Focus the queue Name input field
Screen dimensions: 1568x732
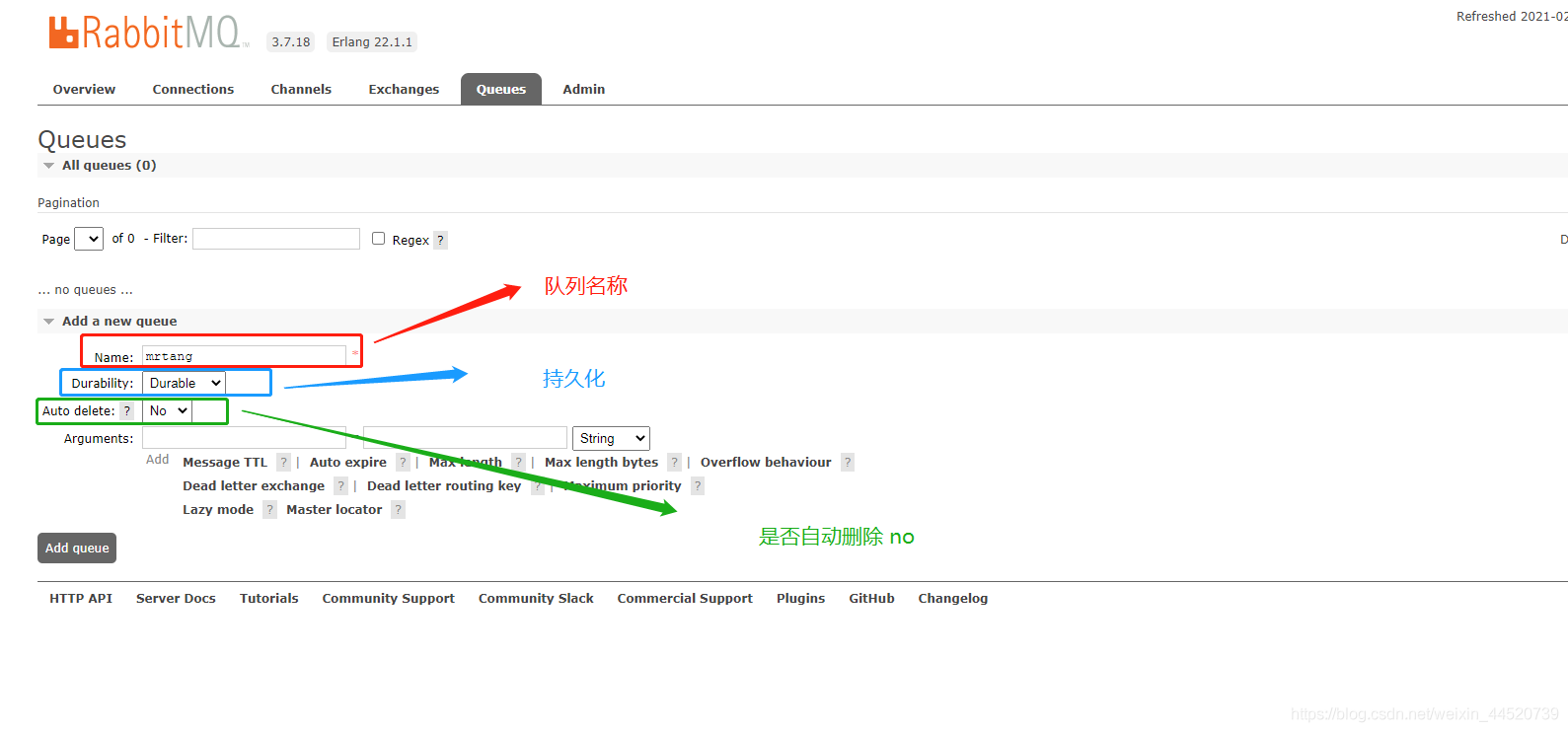pyautogui.click(x=245, y=356)
